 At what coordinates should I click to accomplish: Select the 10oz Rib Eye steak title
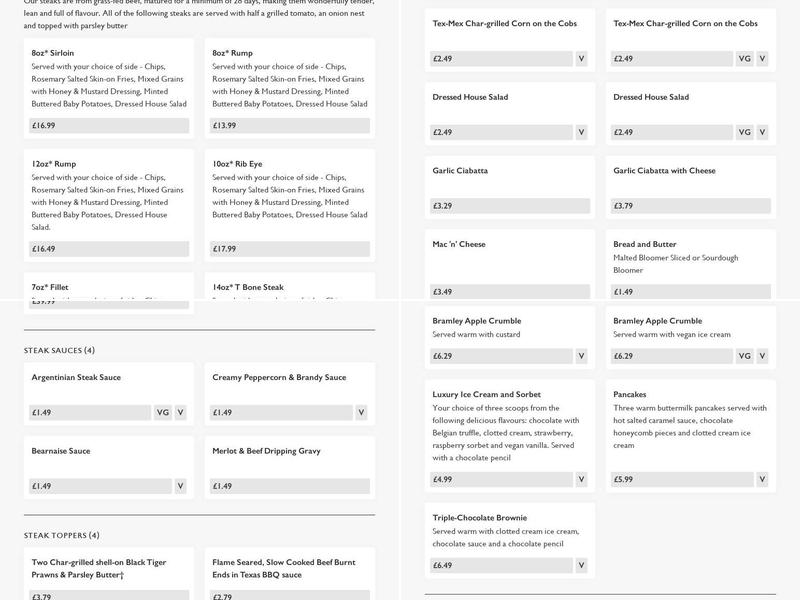click(x=237, y=163)
